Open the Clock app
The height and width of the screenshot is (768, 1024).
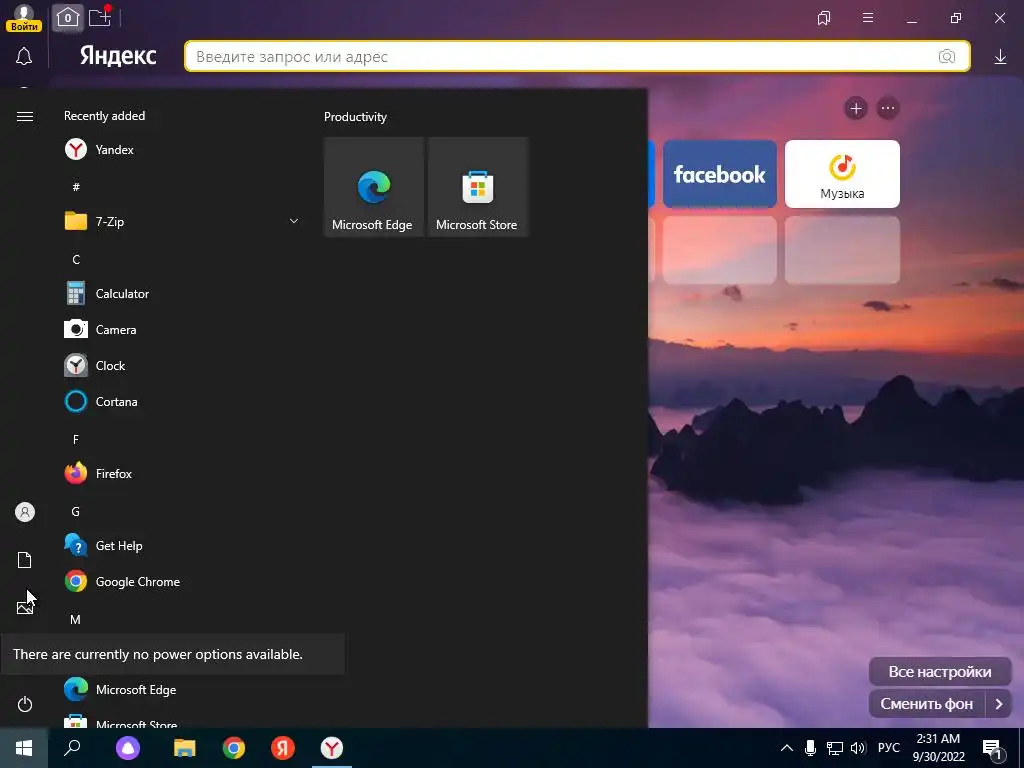(183, 366)
